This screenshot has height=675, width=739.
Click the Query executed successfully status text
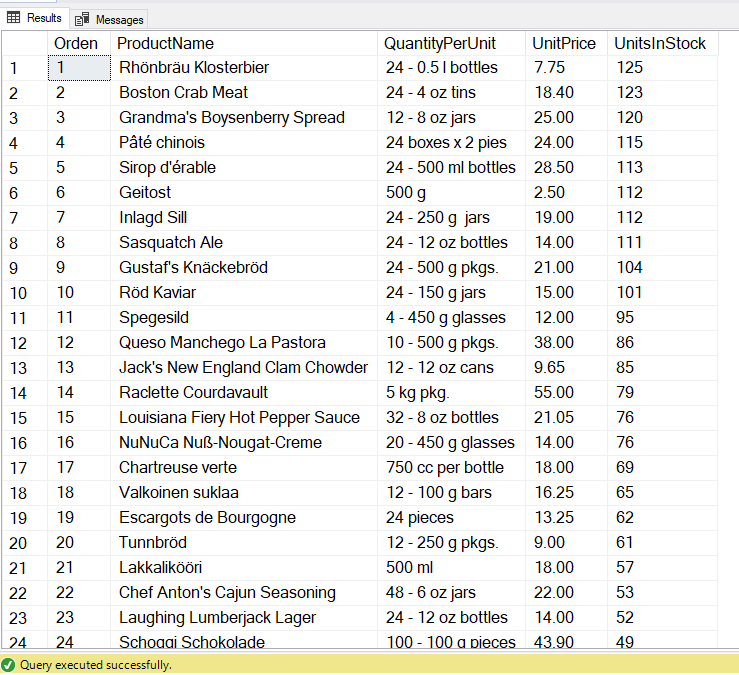[x=96, y=665]
